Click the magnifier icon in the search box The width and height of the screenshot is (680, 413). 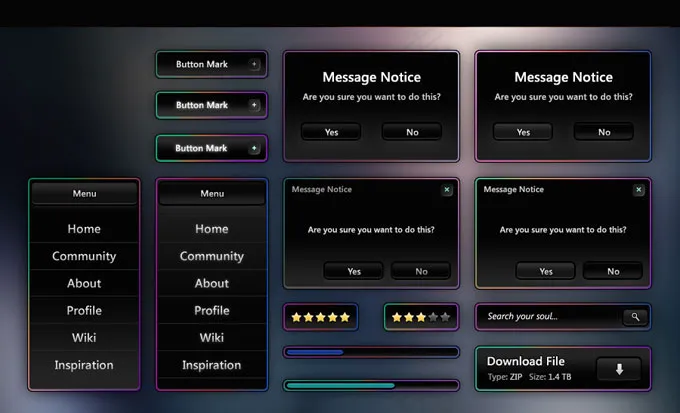pyautogui.click(x=634, y=317)
